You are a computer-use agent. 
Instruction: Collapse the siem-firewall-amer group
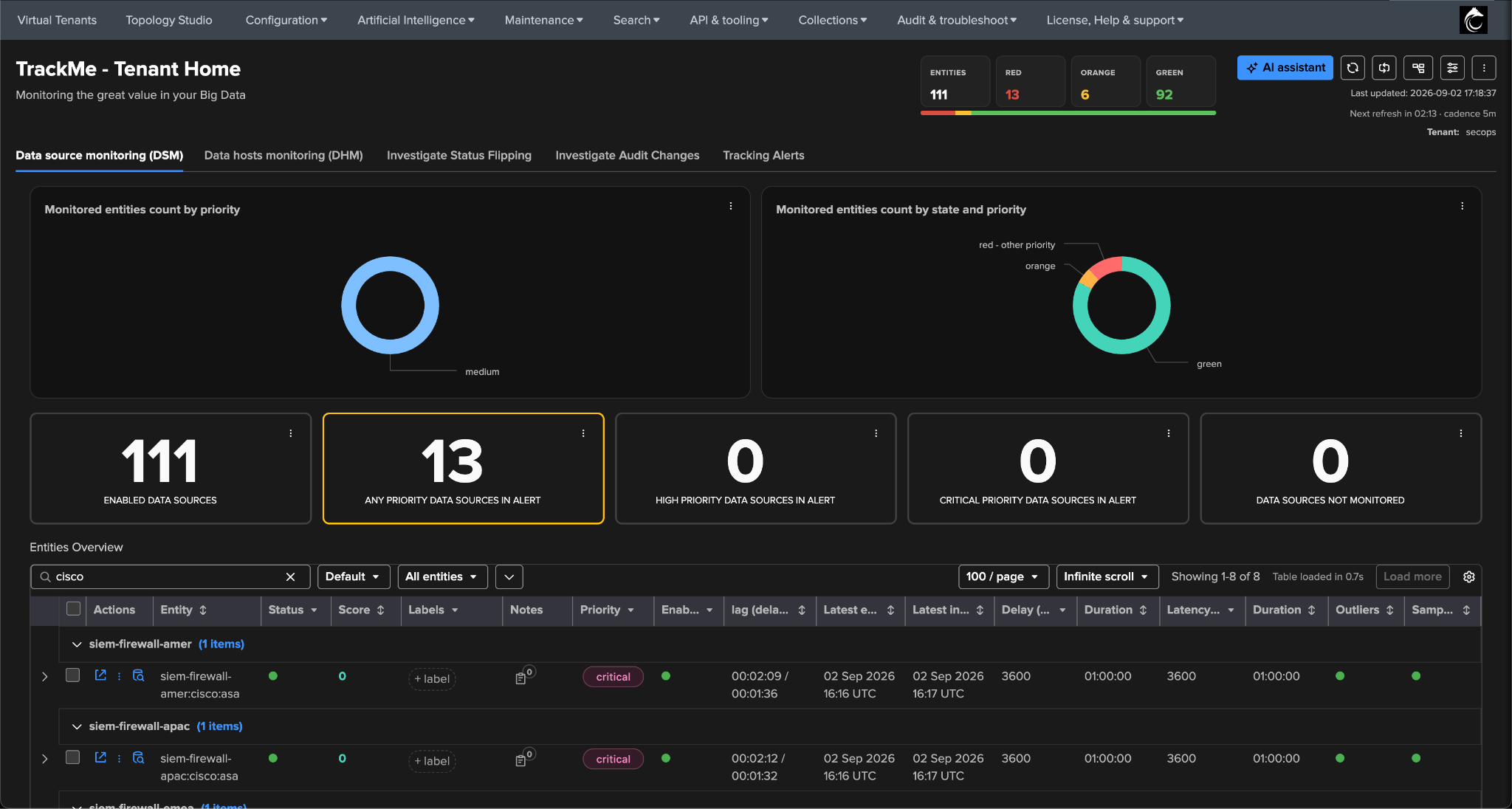77,644
